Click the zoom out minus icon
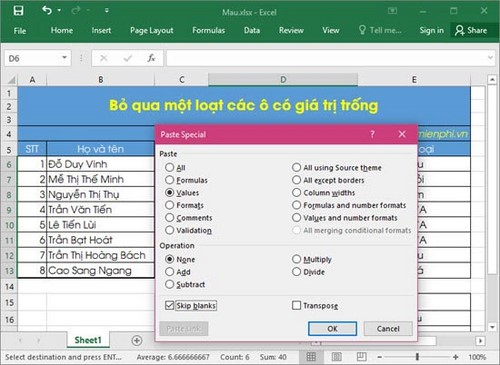This screenshot has width=500, height=365. (x=379, y=357)
